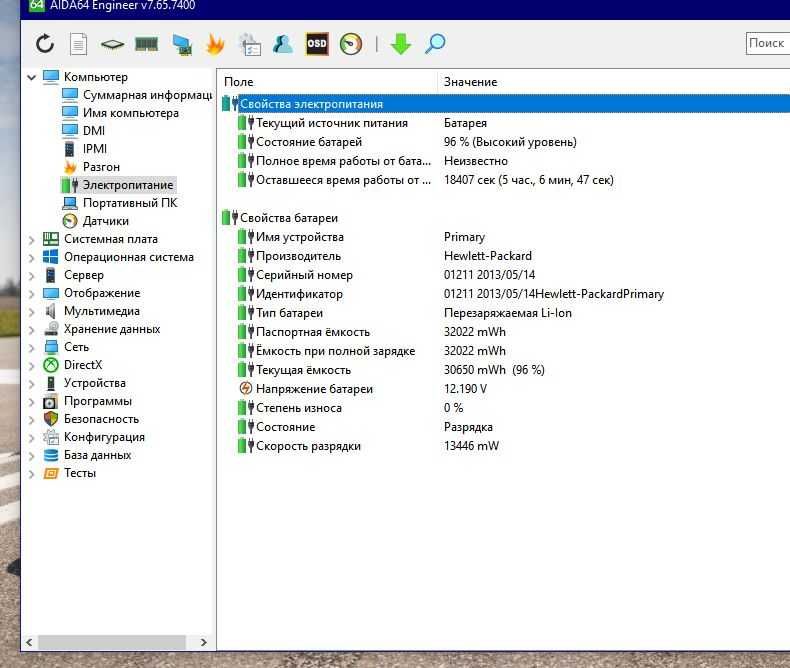Image resolution: width=790 pixels, height=668 pixels.
Task: Expand the Мультимедиа tree node
Action: tap(32, 311)
